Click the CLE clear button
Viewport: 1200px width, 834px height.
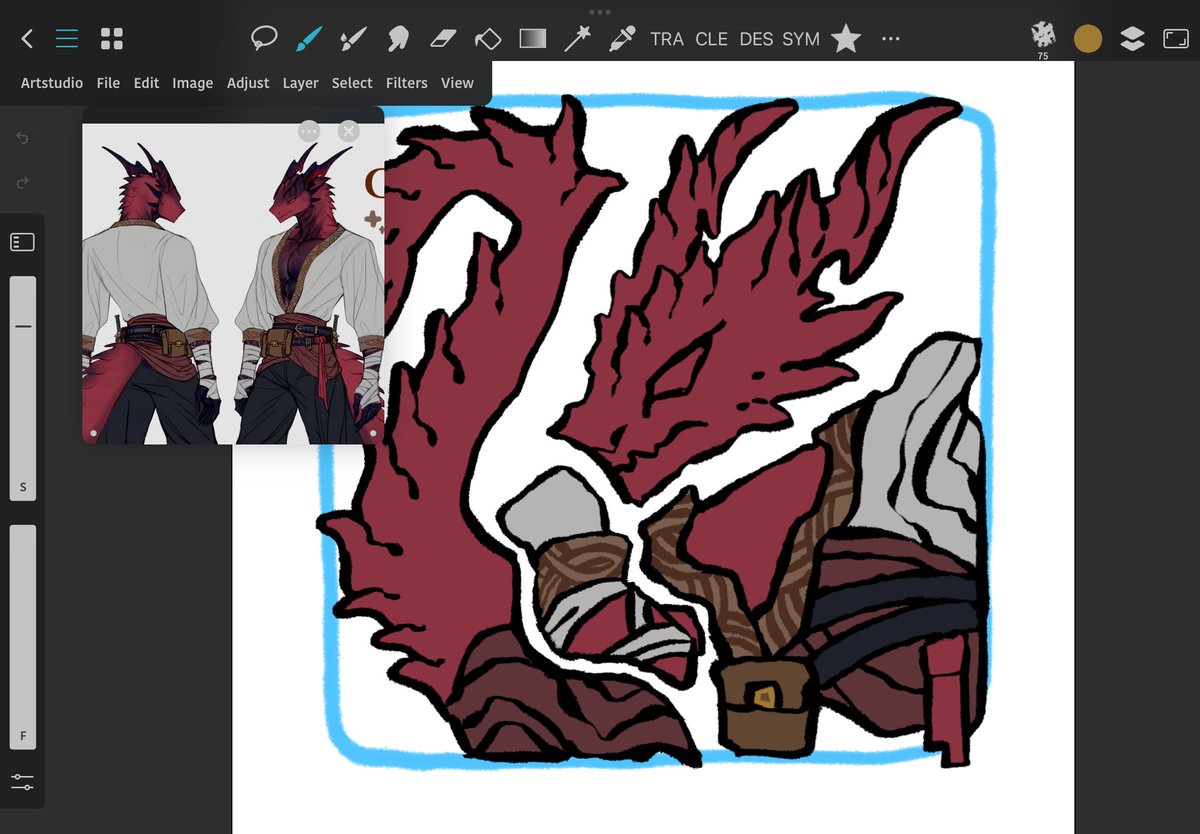click(712, 39)
